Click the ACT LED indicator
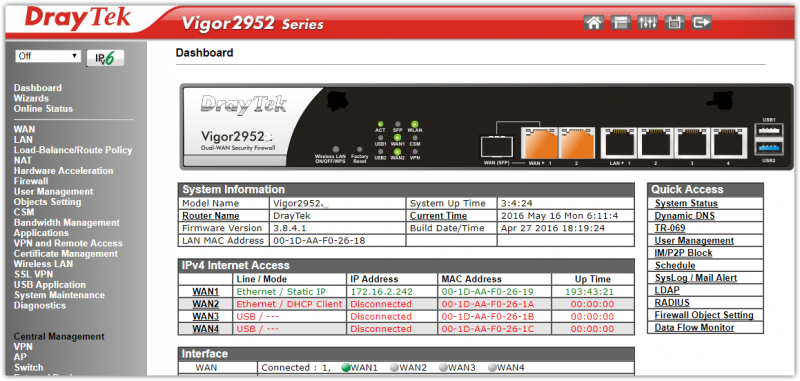 (x=380, y=124)
